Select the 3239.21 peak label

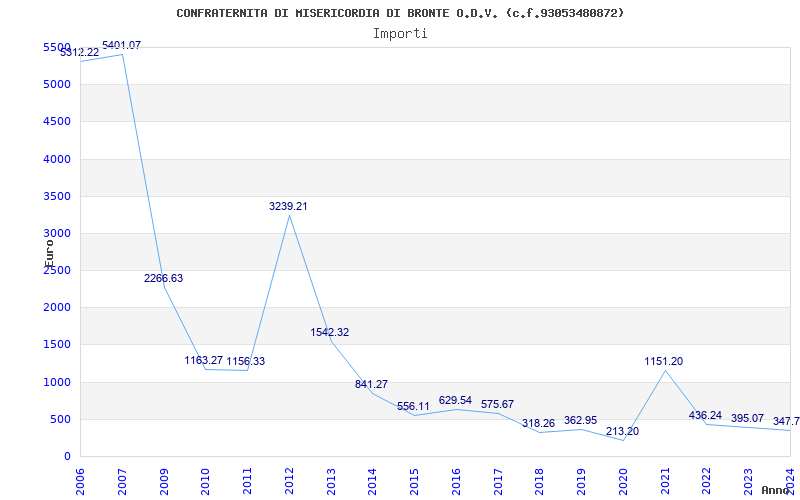pos(288,206)
